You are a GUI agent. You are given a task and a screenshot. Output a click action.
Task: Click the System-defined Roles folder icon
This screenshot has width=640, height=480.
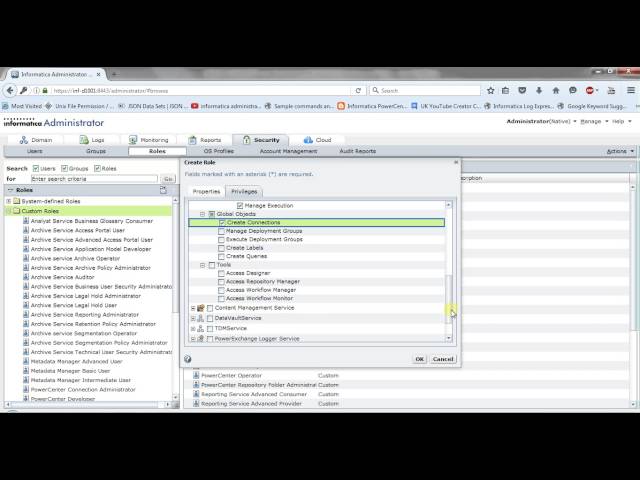(x=17, y=201)
